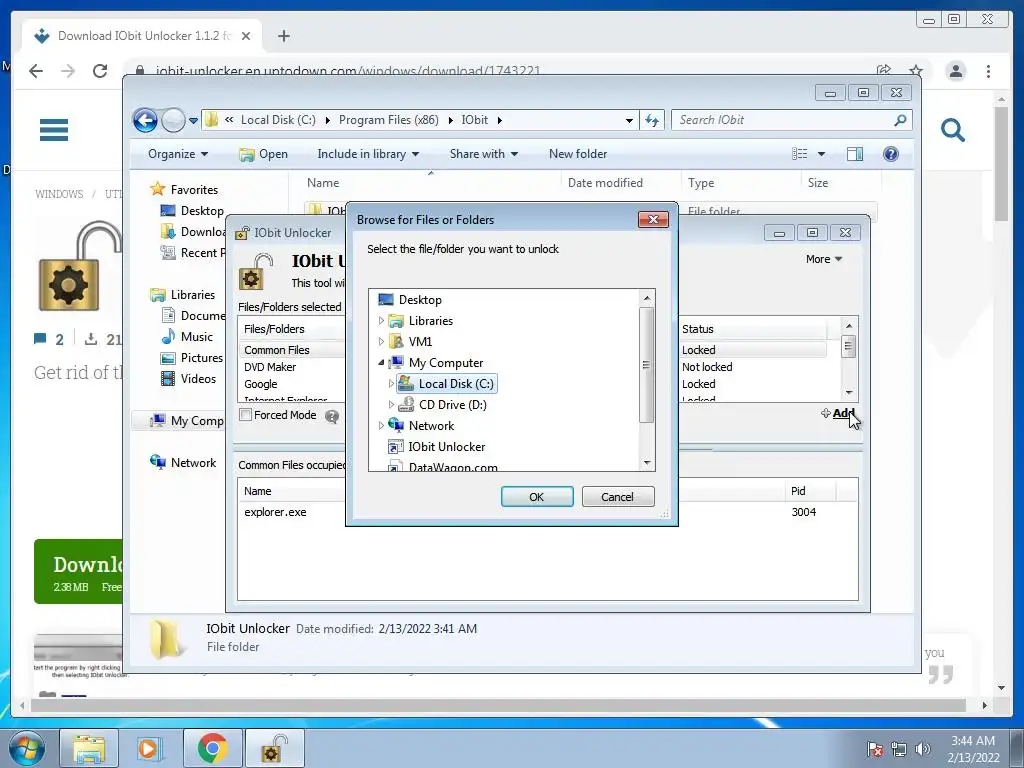Expand CD Drive (D:) in browse tree
The width and height of the screenshot is (1024, 768).
tap(391, 404)
